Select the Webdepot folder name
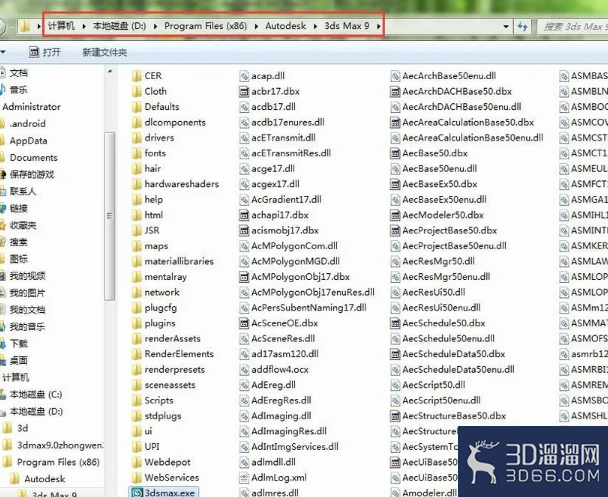Screen dimensions: 608x497 click(168, 462)
